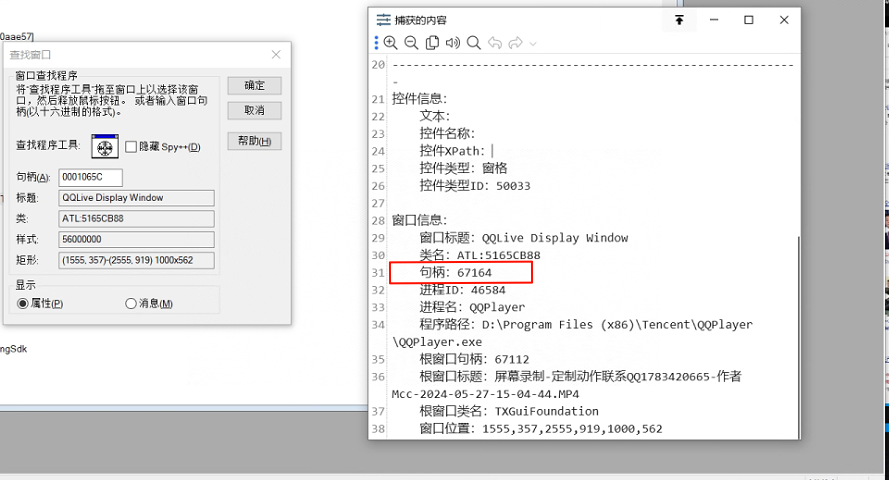Copy captured content with the copy icon
This screenshot has width=889, height=480.
(432, 43)
